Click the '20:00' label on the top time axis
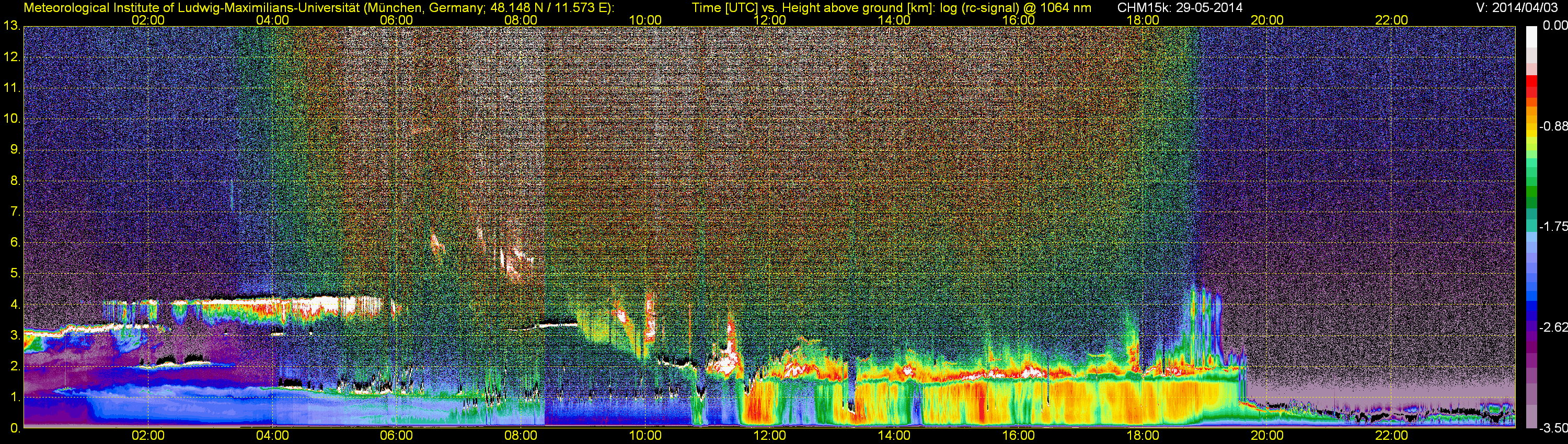The height and width of the screenshot is (444, 1568). click(x=1267, y=20)
